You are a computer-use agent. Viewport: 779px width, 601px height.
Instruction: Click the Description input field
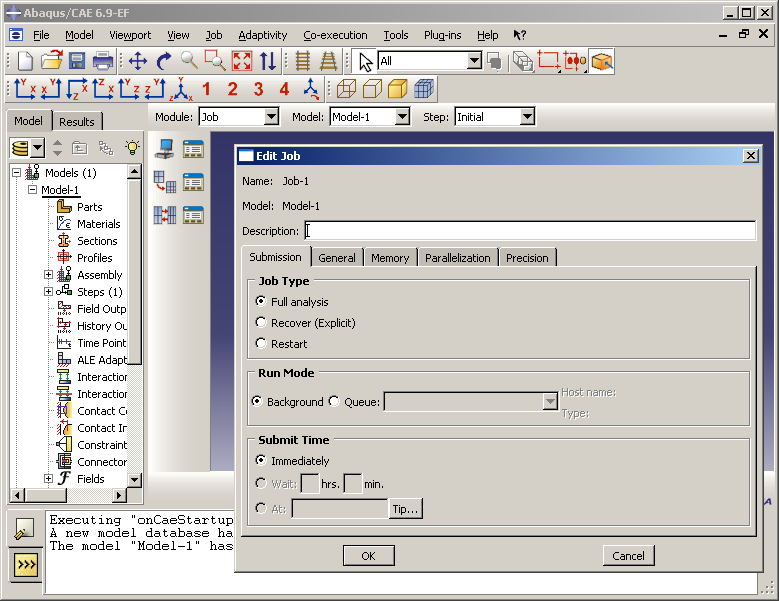click(x=530, y=231)
